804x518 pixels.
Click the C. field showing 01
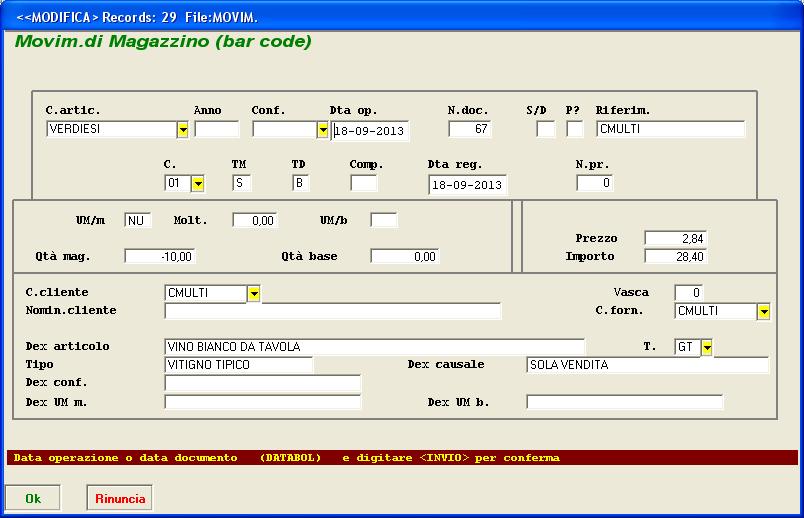point(178,183)
